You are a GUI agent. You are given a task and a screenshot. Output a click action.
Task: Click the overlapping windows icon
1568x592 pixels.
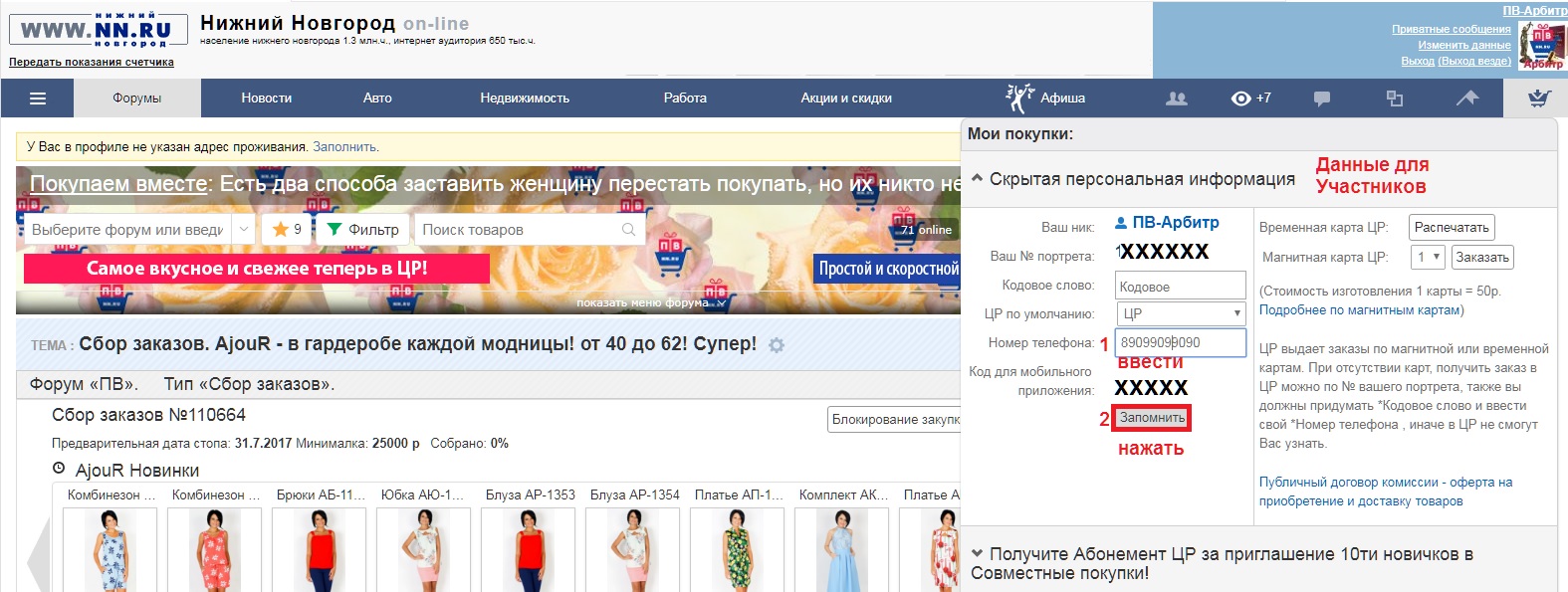click(1395, 99)
